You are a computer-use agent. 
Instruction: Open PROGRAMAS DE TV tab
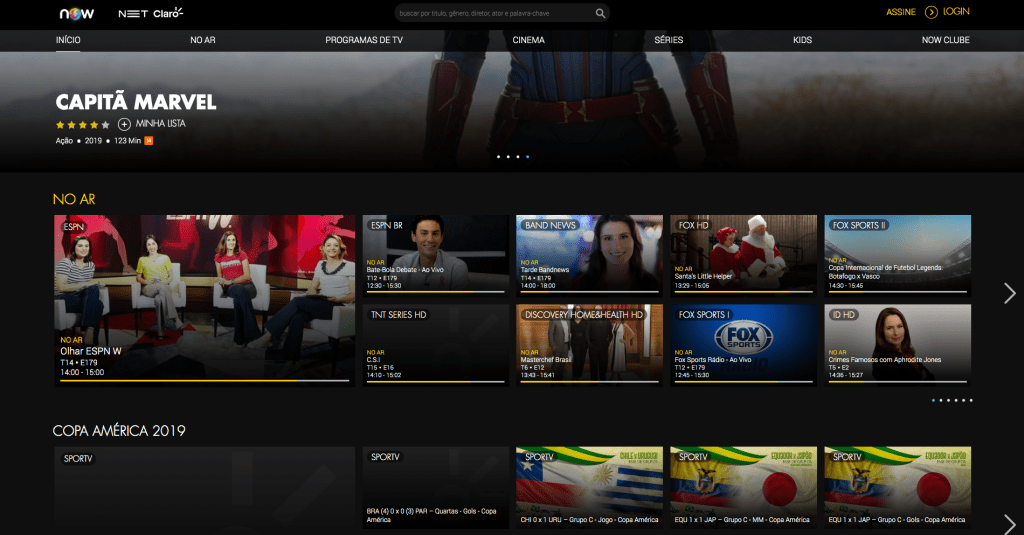point(364,40)
